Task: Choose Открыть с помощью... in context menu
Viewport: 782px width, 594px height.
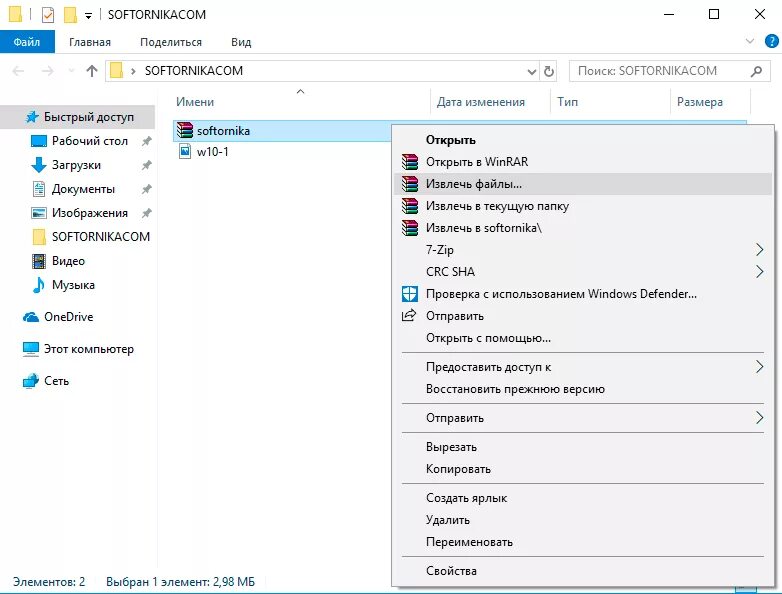Action: click(x=583, y=338)
